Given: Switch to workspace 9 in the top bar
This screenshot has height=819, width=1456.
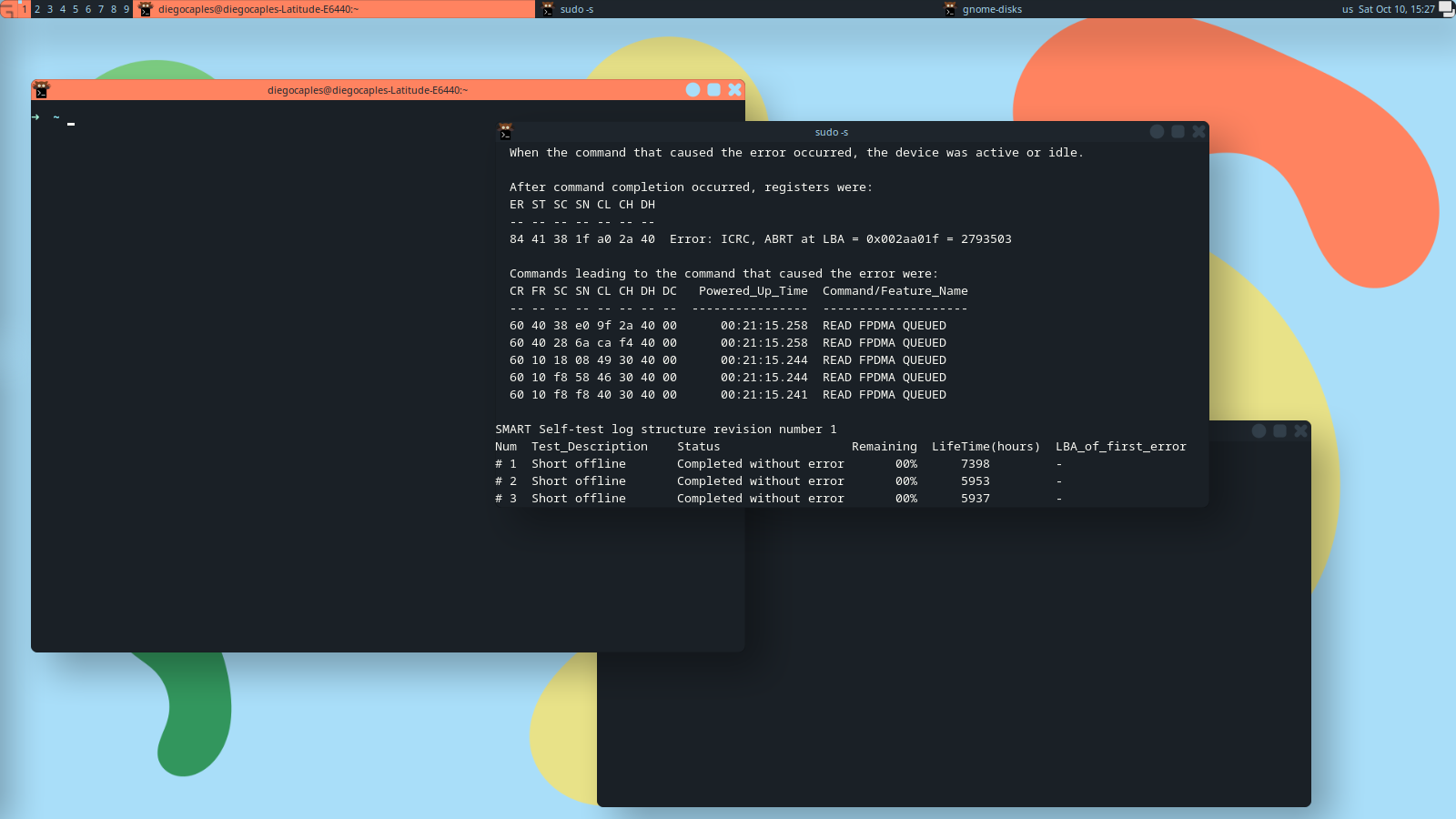Looking at the screenshot, I should coord(126,9).
